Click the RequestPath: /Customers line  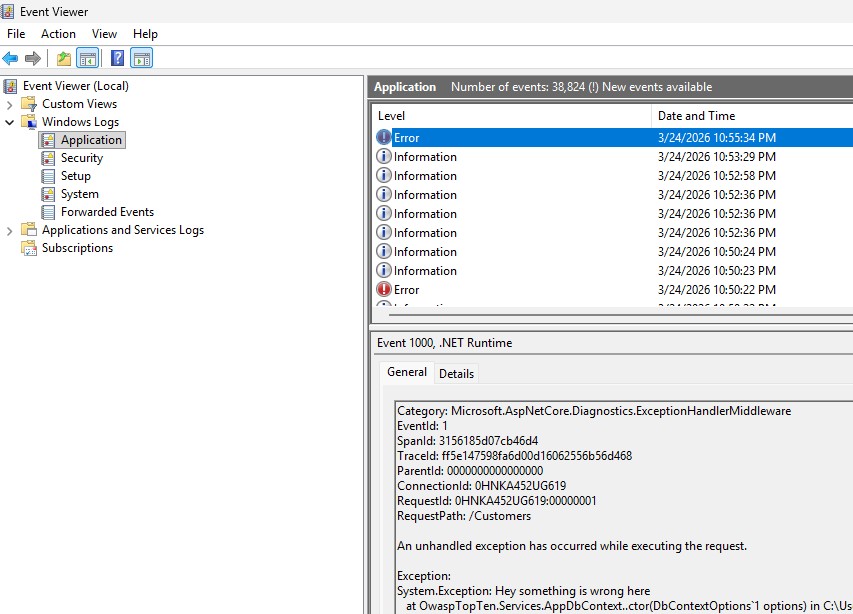463,516
